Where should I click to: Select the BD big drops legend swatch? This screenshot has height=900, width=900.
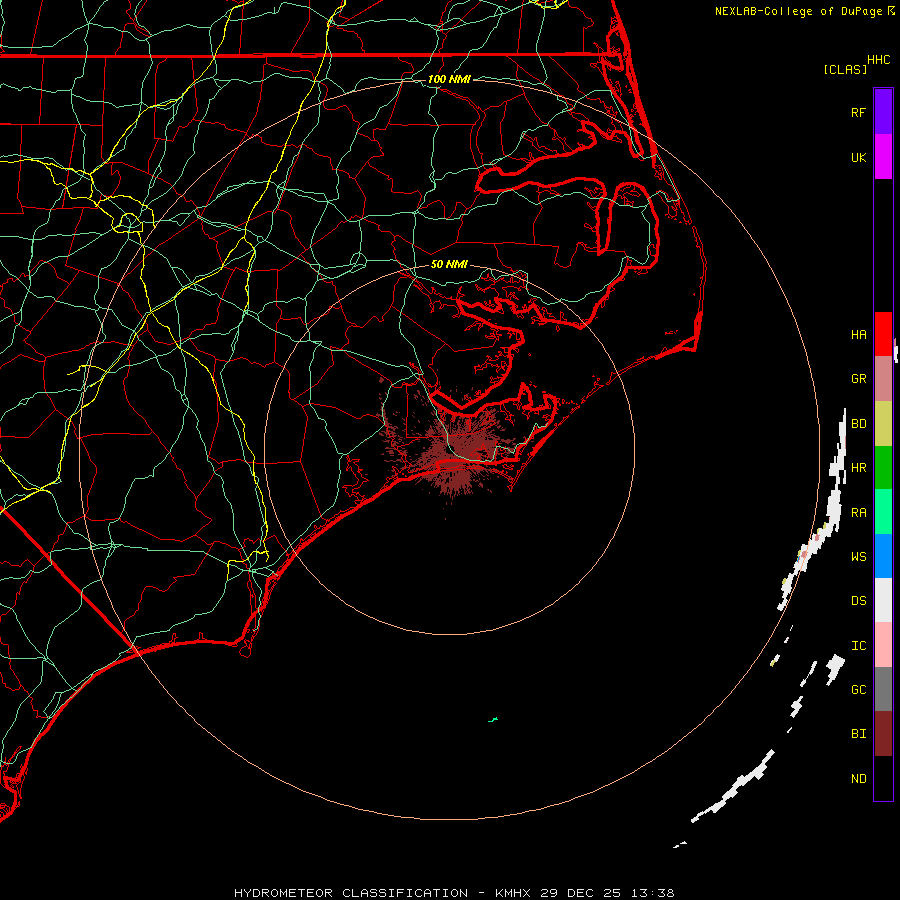pos(883,423)
